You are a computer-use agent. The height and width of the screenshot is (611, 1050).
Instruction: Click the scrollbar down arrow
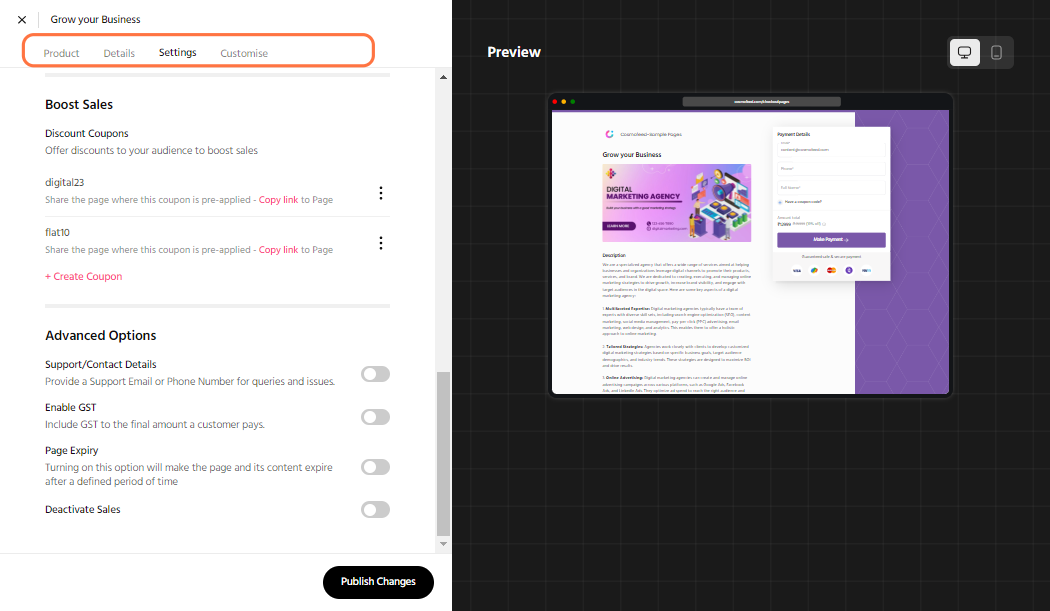click(443, 544)
